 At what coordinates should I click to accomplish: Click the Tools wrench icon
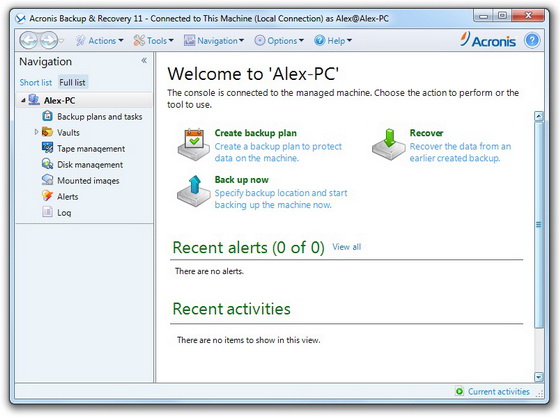(139, 40)
